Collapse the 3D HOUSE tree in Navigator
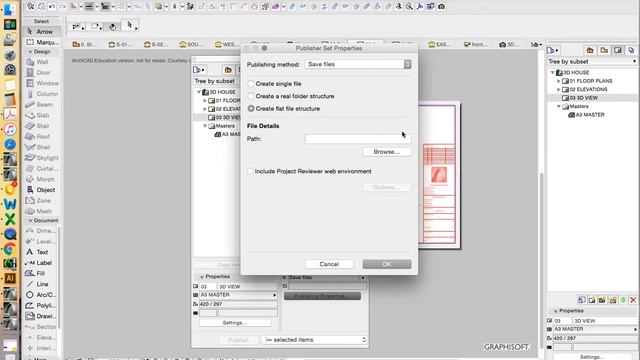 [x=553, y=72]
